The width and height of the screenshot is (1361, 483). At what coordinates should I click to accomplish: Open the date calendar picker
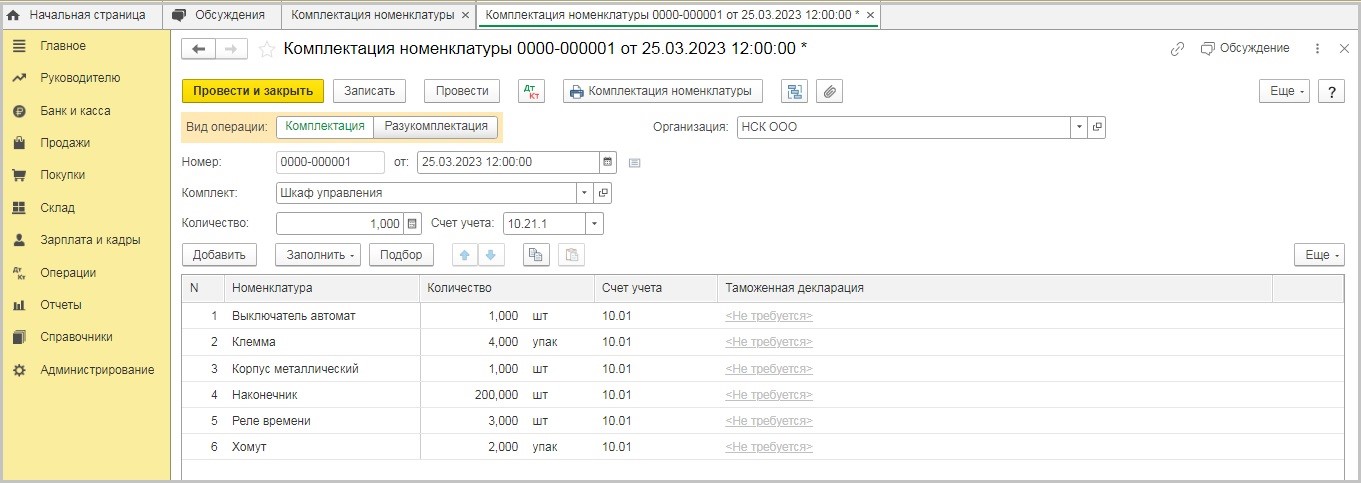(607, 162)
